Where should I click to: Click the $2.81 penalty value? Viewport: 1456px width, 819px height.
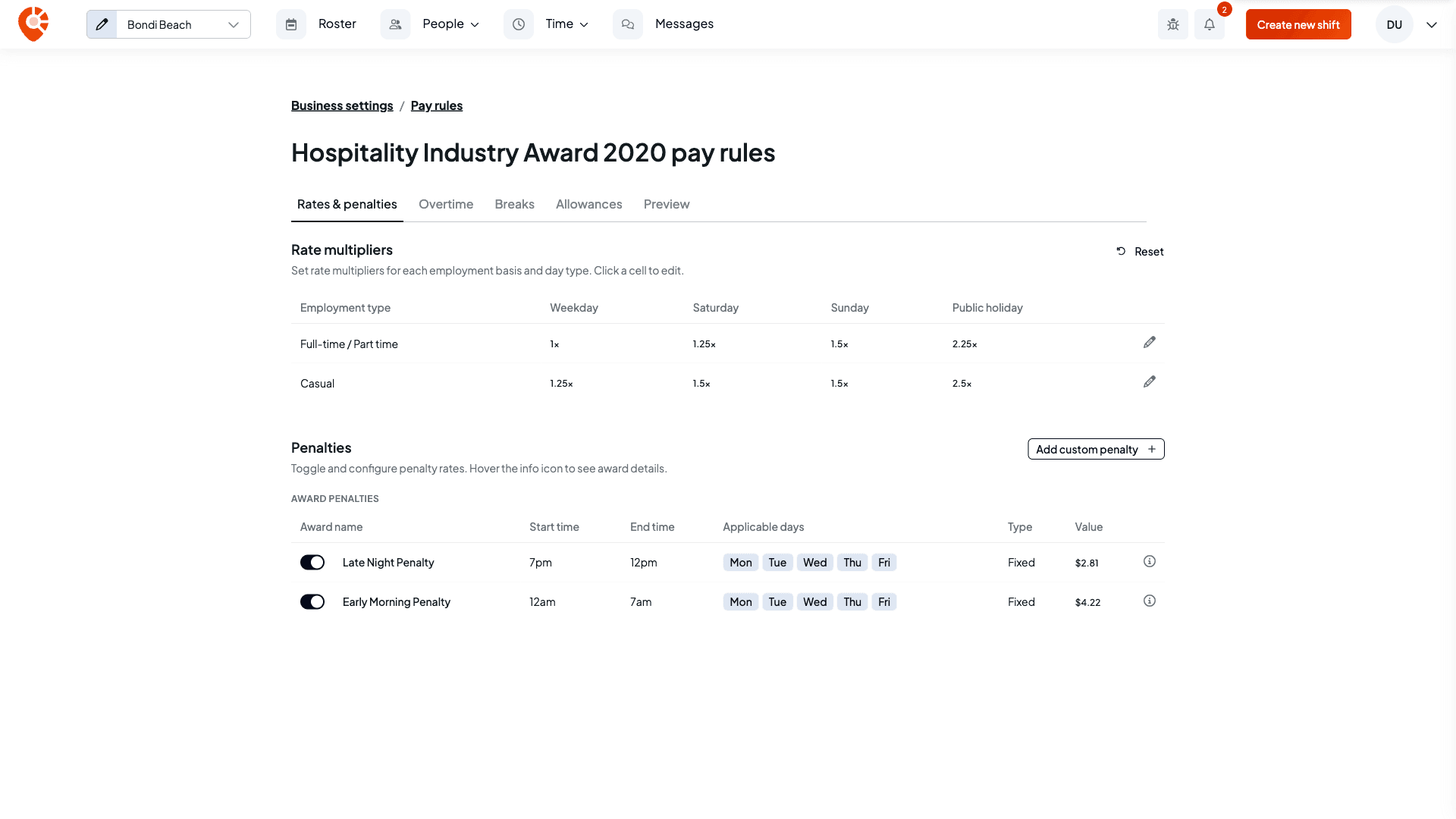pyautogui.click(x=1087, y=563)
